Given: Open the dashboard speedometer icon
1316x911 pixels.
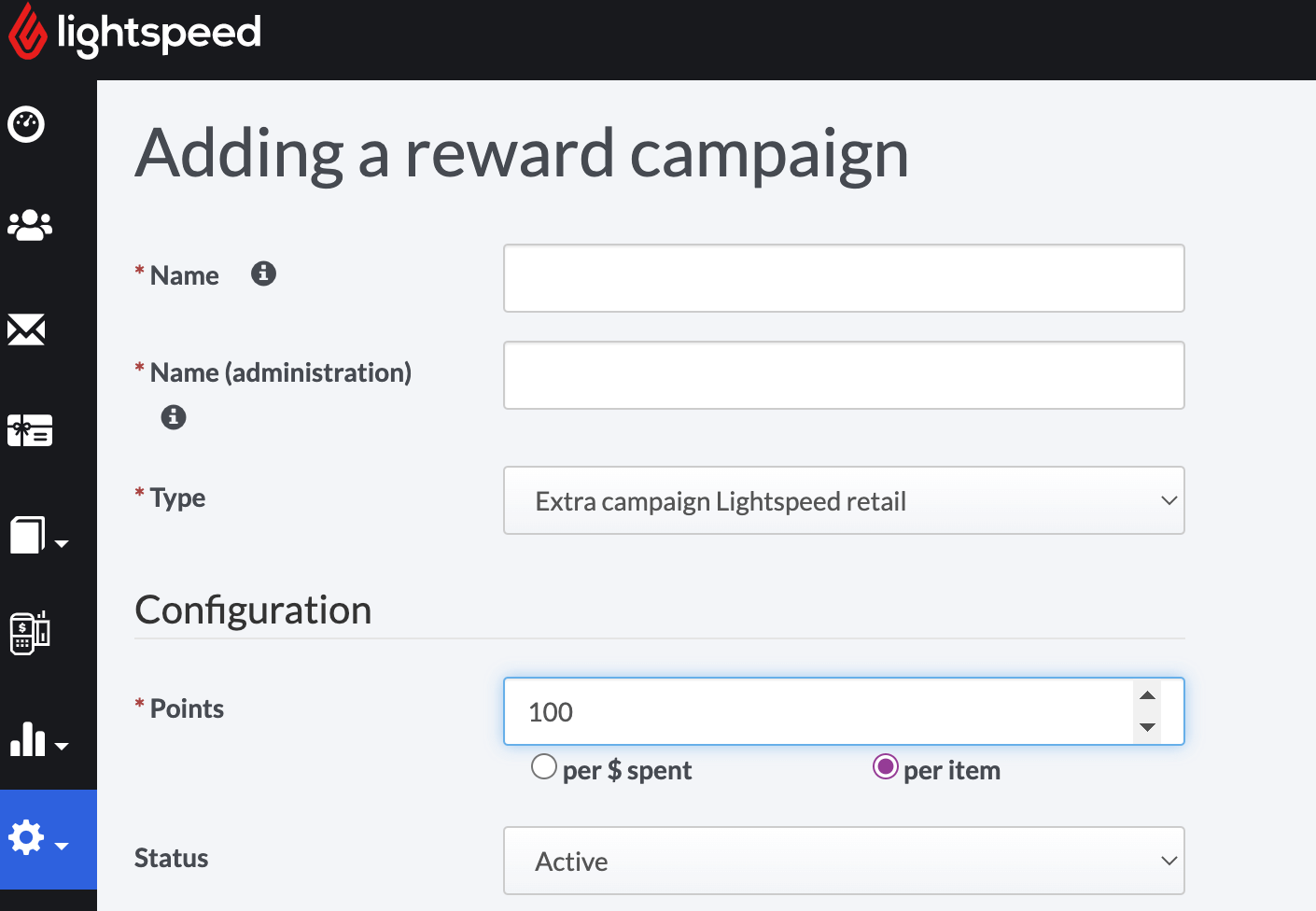Looking at the screenshot, I should pos(25,124).
